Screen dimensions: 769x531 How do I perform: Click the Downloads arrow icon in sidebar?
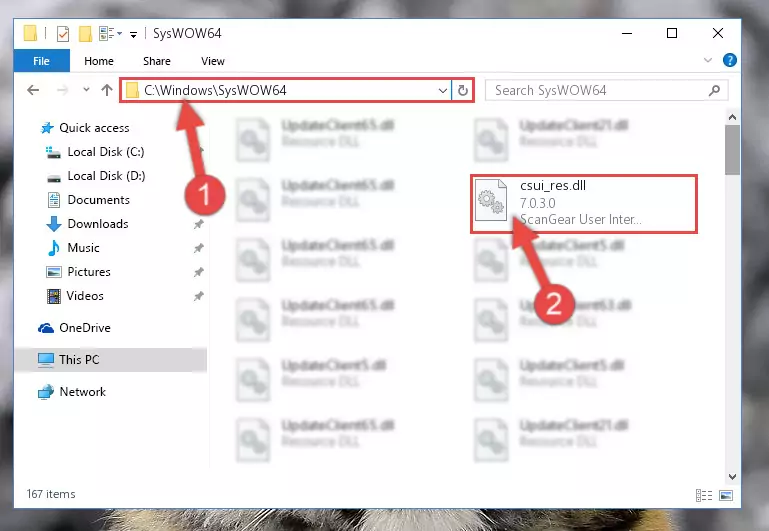(x=53, y=224)
